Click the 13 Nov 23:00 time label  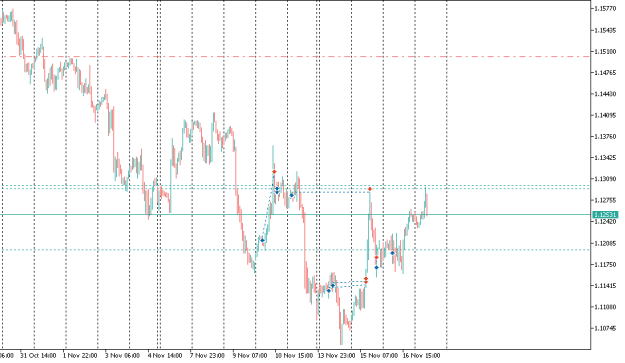(336, 355)
